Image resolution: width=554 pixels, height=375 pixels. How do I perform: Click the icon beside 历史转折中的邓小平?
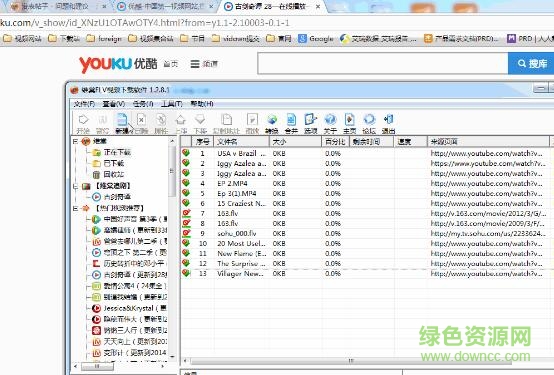tap(96, 264)
